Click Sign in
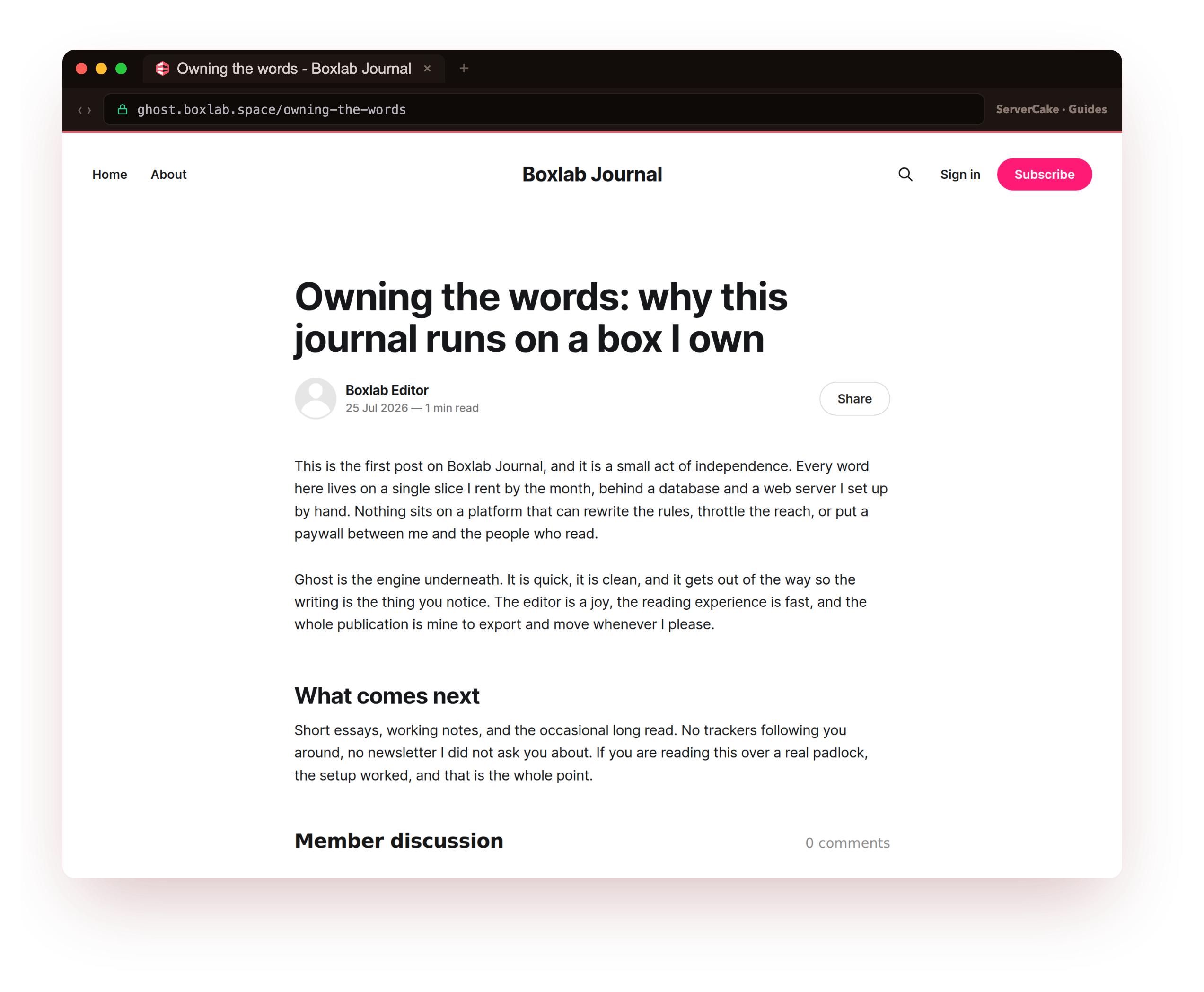 [x=959, y=174]
